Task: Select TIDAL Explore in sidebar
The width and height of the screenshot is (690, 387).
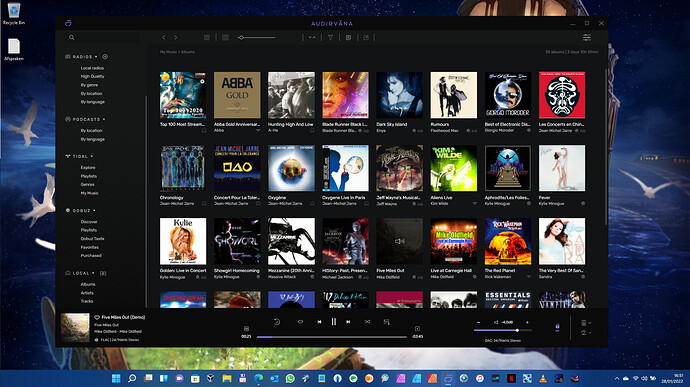Action: [x=88, y=168]
